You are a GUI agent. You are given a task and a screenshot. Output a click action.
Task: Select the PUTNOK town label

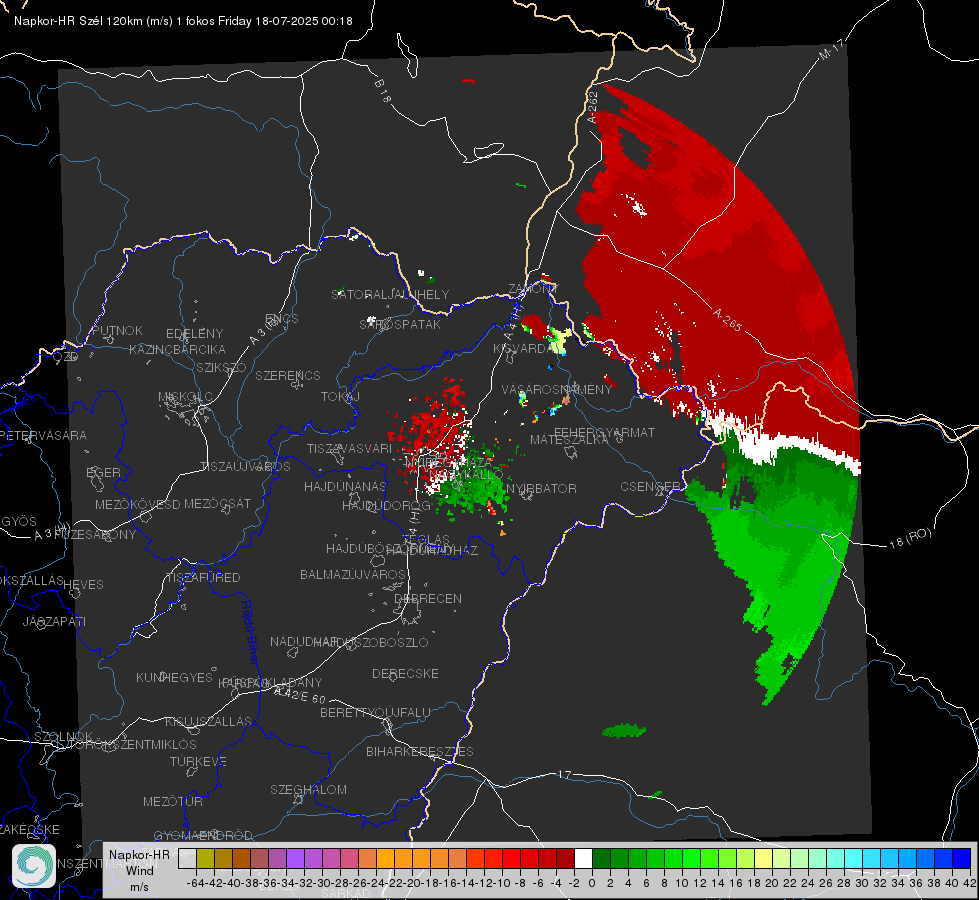(117, 330)
